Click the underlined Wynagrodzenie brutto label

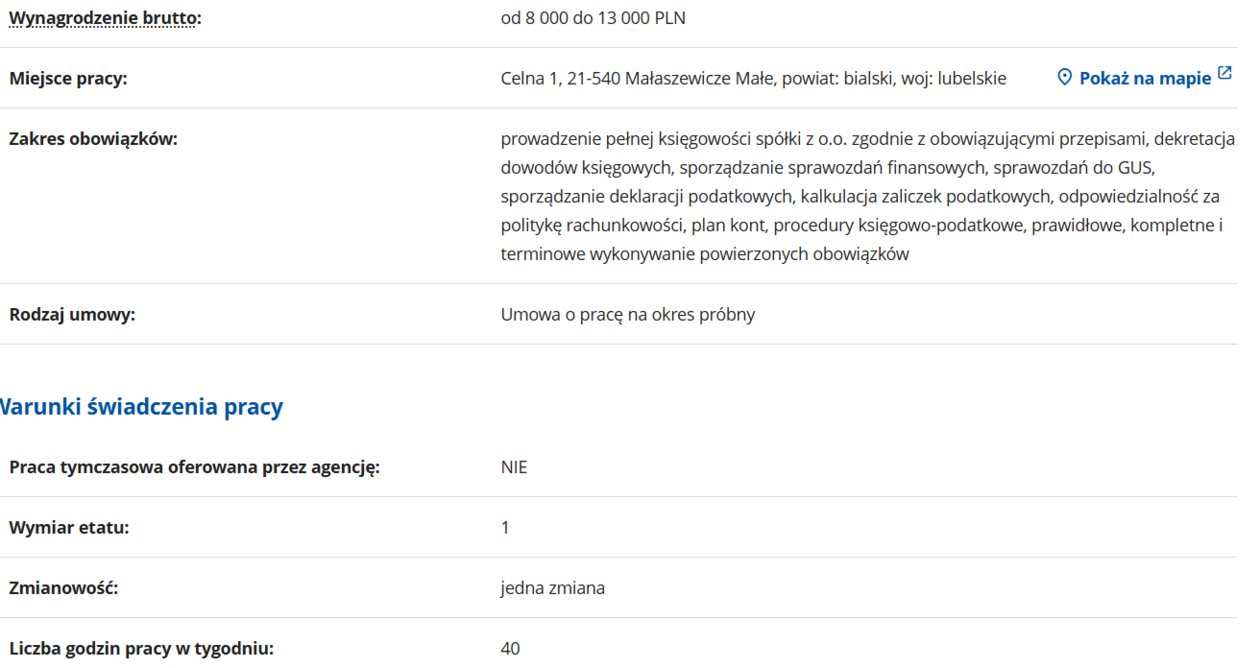click(x=105, y=18)
